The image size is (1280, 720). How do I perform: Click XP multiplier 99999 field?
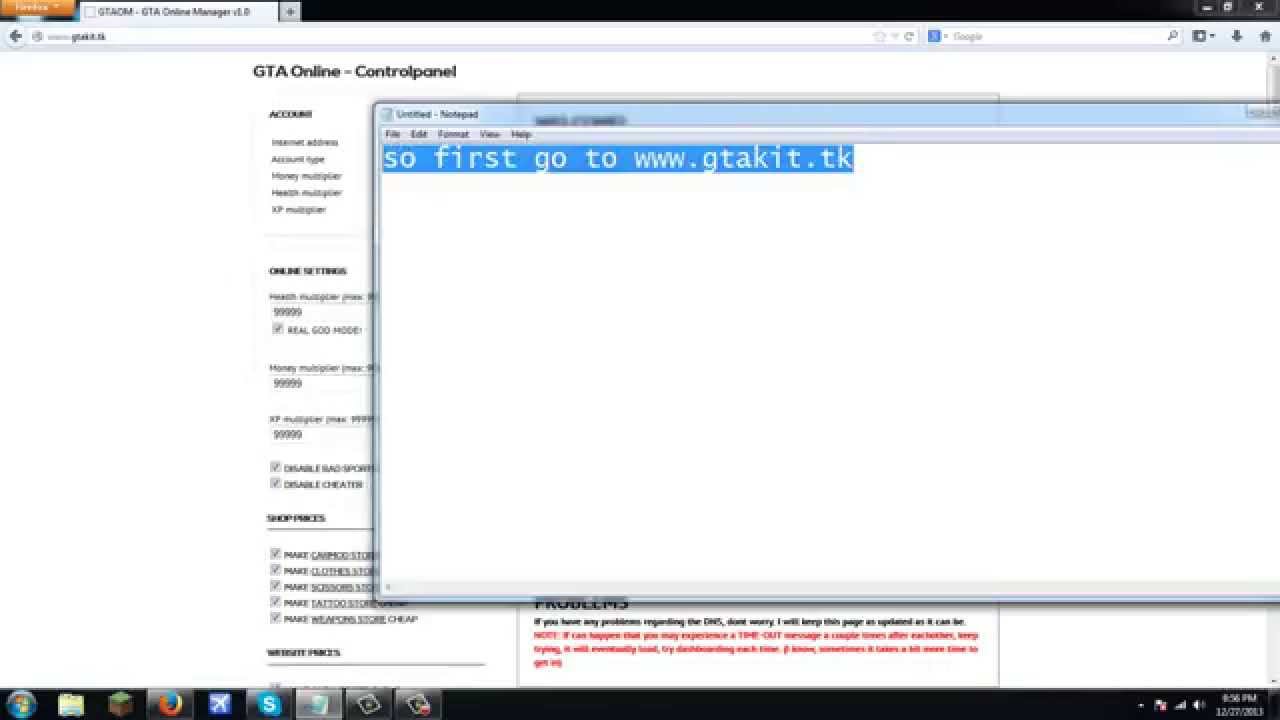click(x=322, y=435)
